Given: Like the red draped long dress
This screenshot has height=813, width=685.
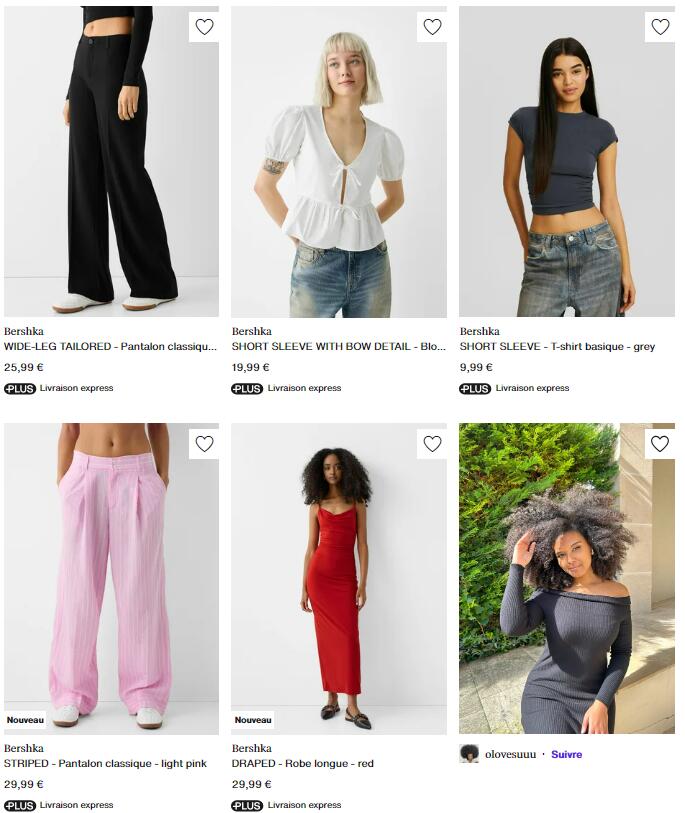Looking at the screenshot, I should tap(432, 444).
